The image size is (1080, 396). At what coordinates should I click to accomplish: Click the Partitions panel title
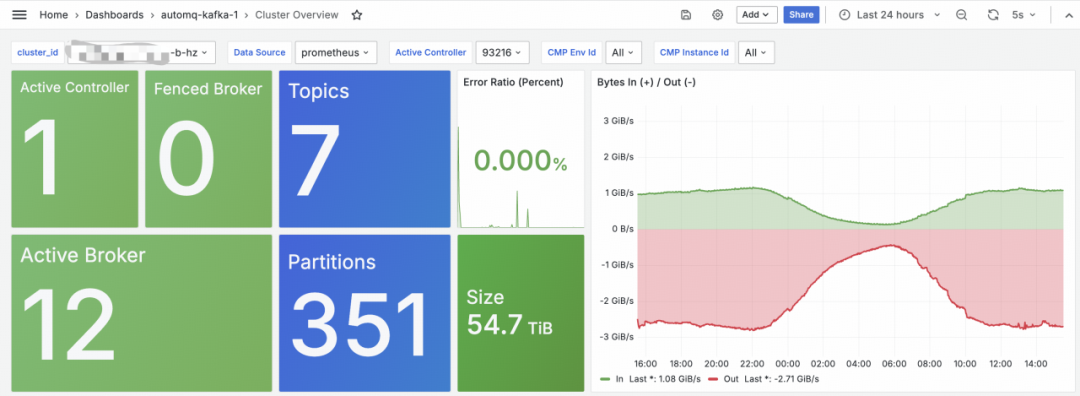pos(332,262)
